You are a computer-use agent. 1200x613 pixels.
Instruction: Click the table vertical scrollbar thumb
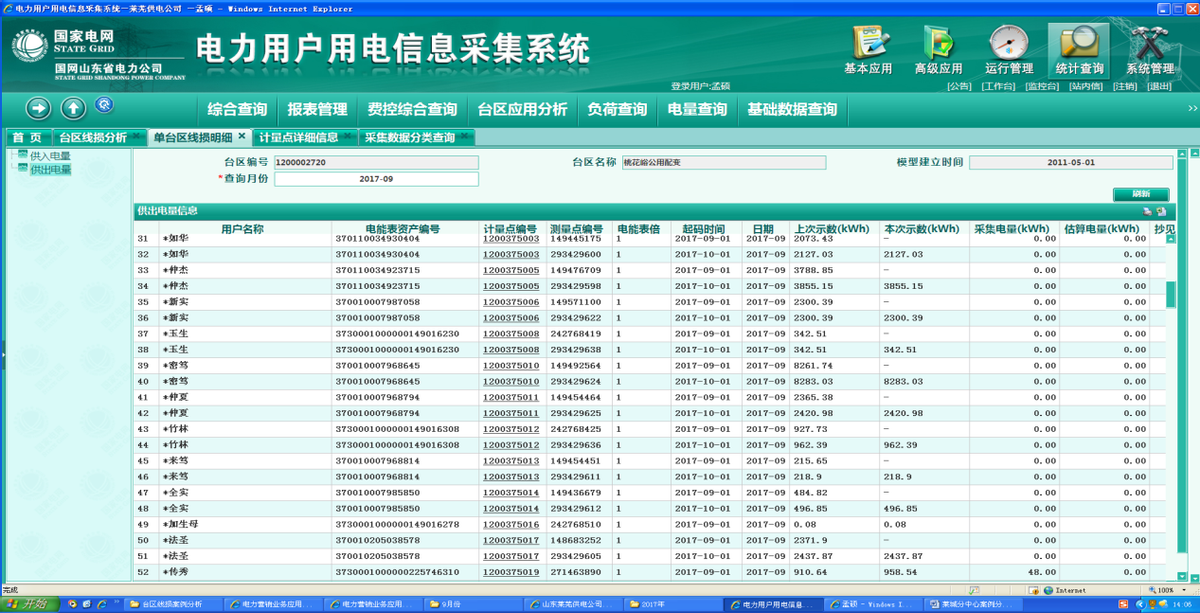pyautogui.click(x=1170, y=294)
